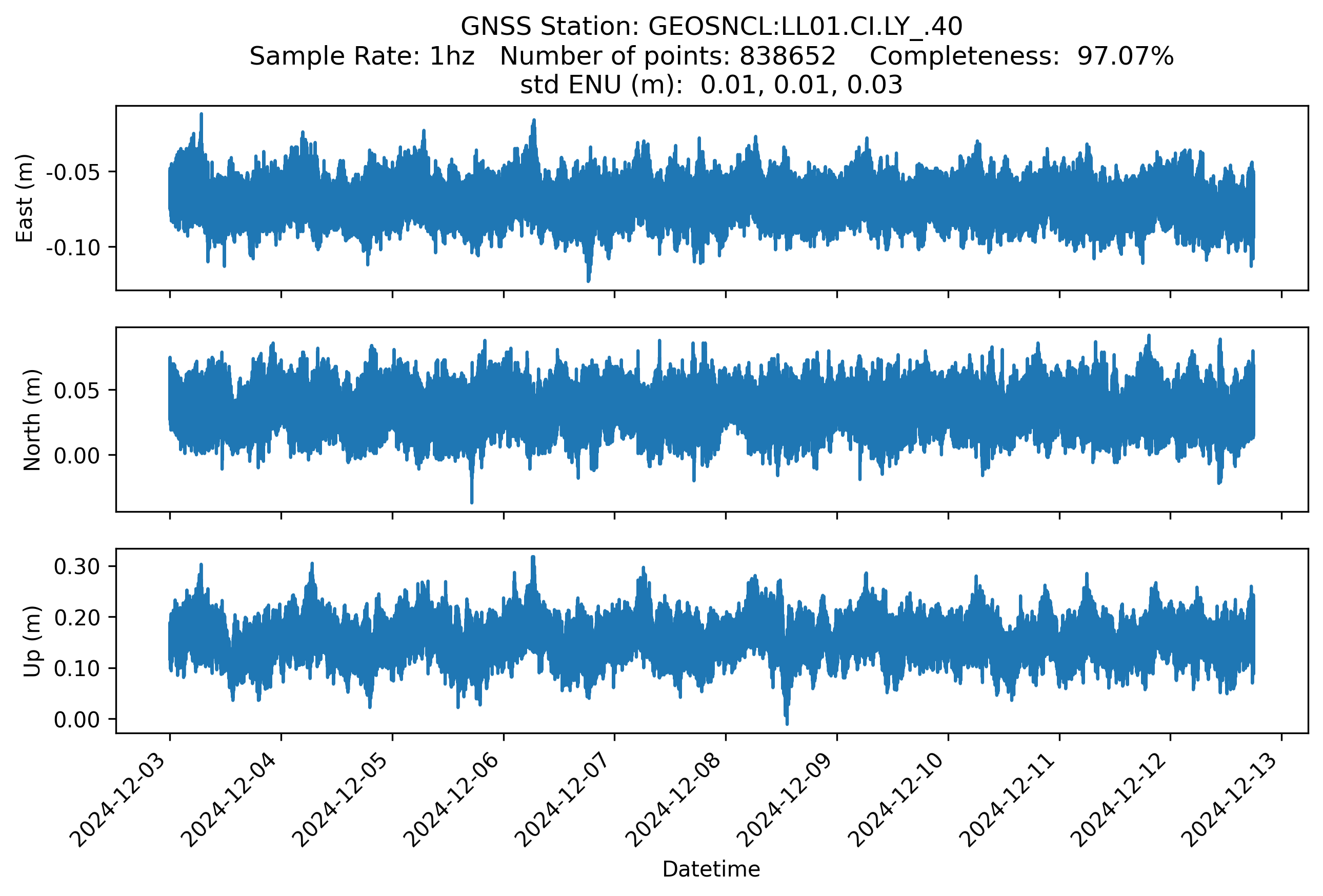Click the 0.00 tick on the Up axis
The image size is (1323, 896).
pos(77,720)
